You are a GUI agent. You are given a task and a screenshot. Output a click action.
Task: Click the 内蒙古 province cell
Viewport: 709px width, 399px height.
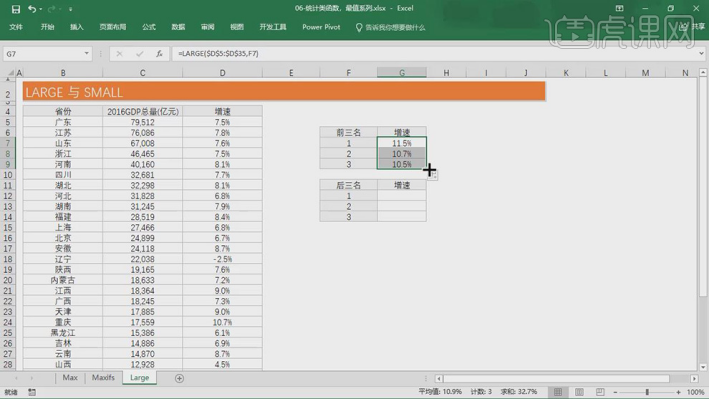(x=63, y=280)
